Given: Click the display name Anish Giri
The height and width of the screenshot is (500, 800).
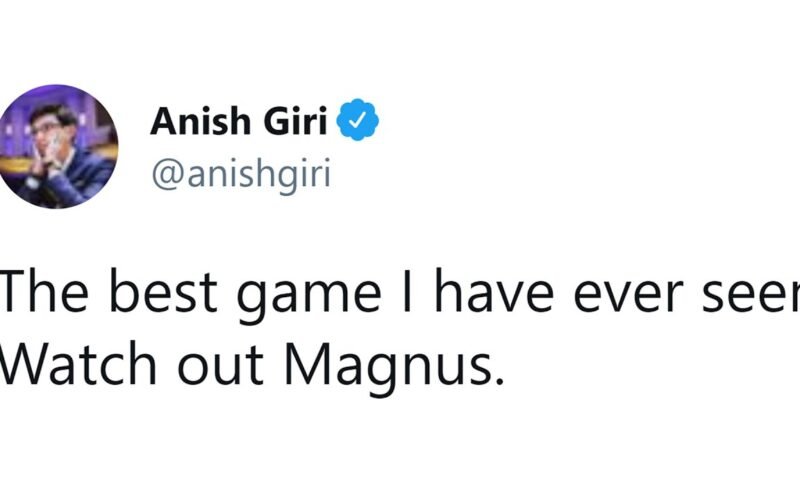Looking at the screenshot, I should (x=240, y=123).
